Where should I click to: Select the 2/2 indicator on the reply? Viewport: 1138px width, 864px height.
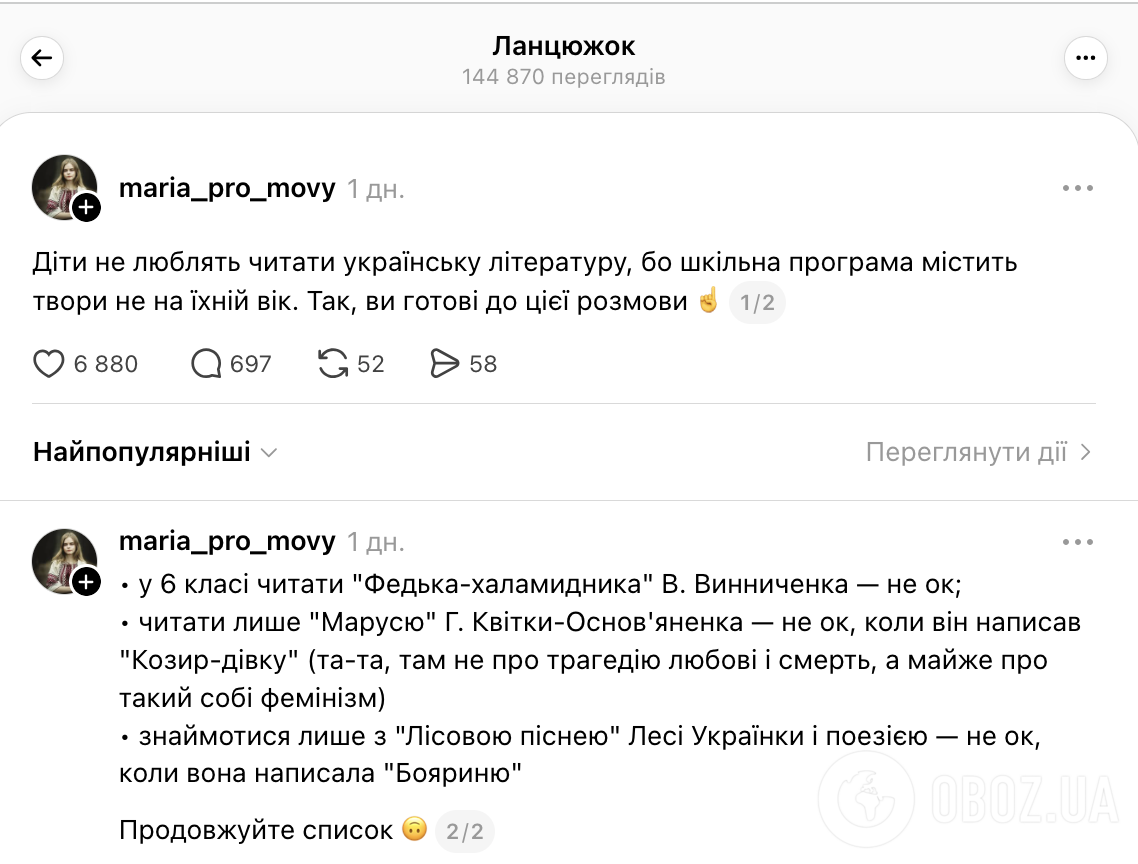464,830
